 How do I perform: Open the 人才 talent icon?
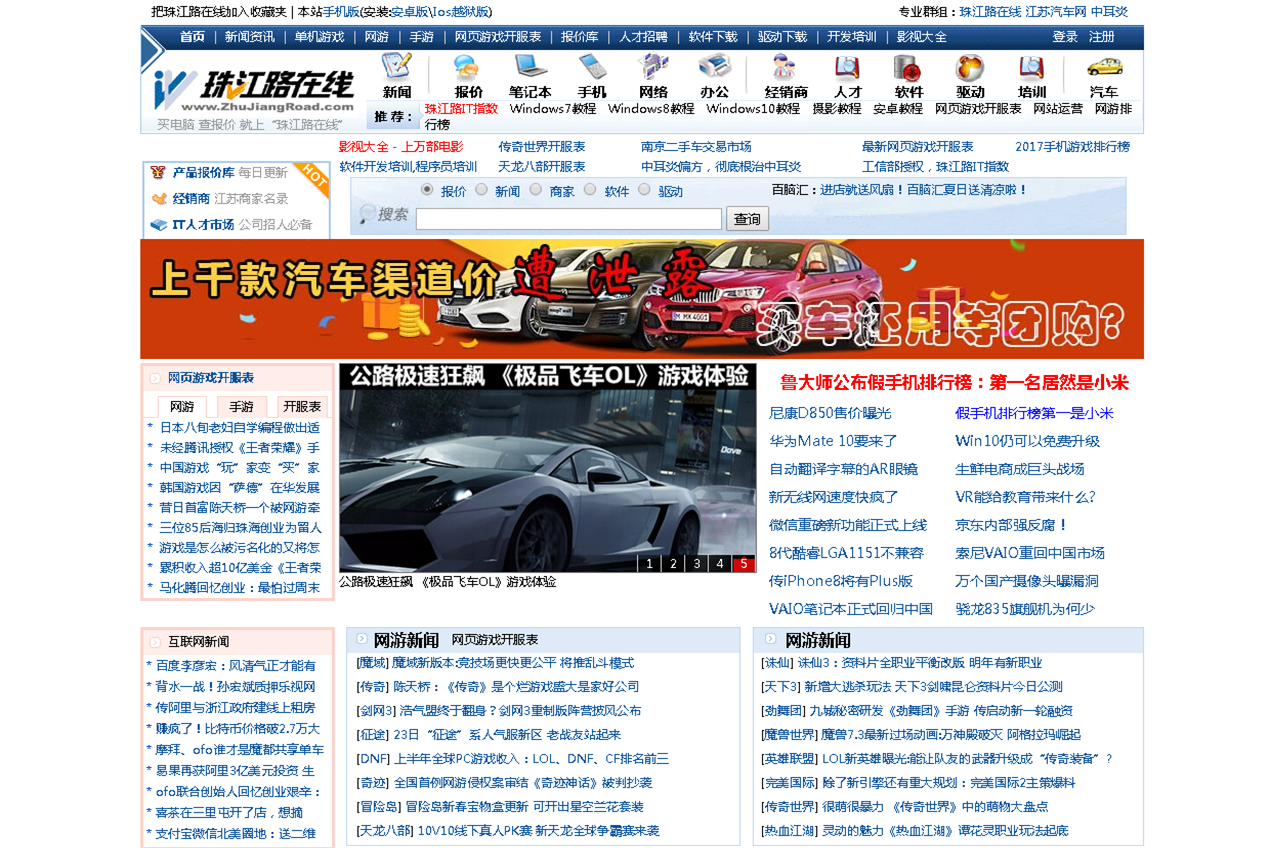coord(848,68)
